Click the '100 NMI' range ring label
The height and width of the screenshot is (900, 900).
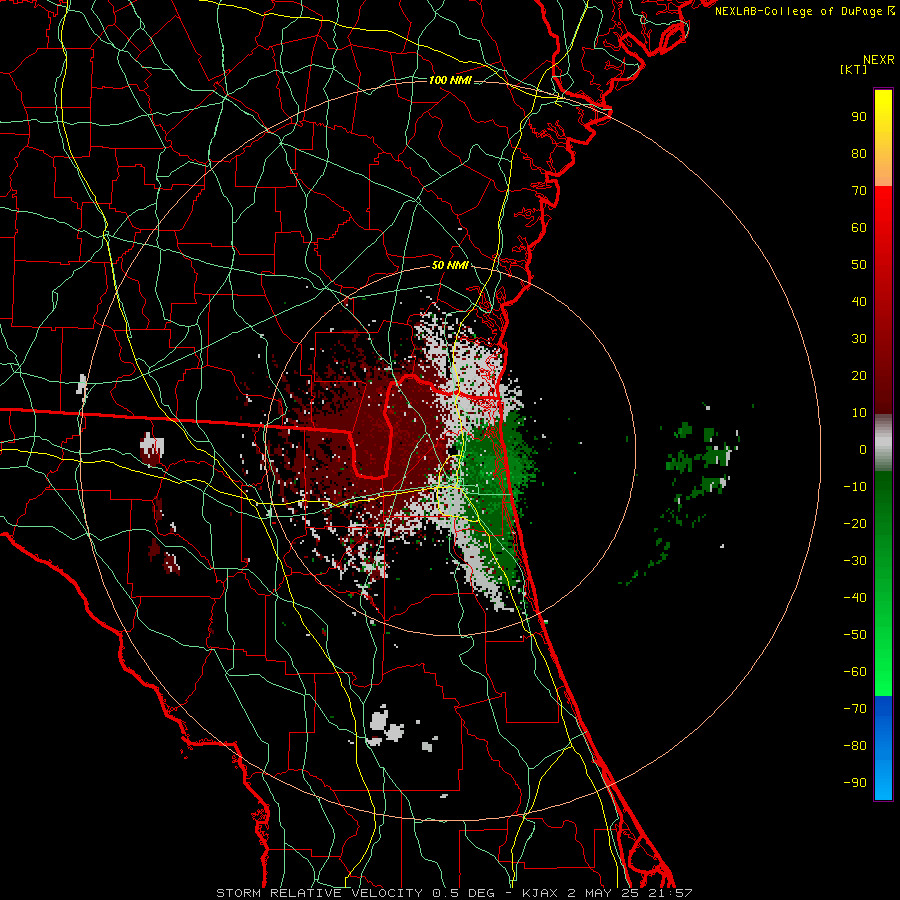tap(450, 80)
